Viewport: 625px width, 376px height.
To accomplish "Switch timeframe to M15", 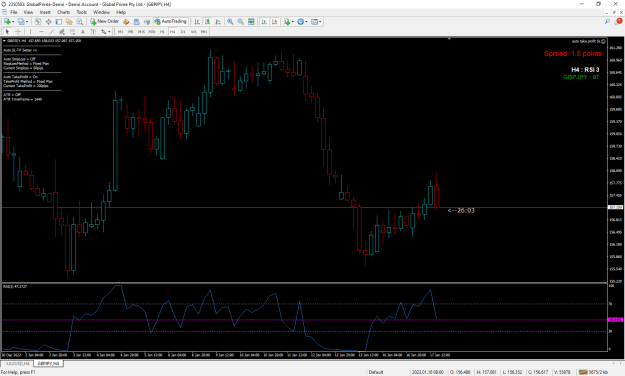I will tap(141, 31).
